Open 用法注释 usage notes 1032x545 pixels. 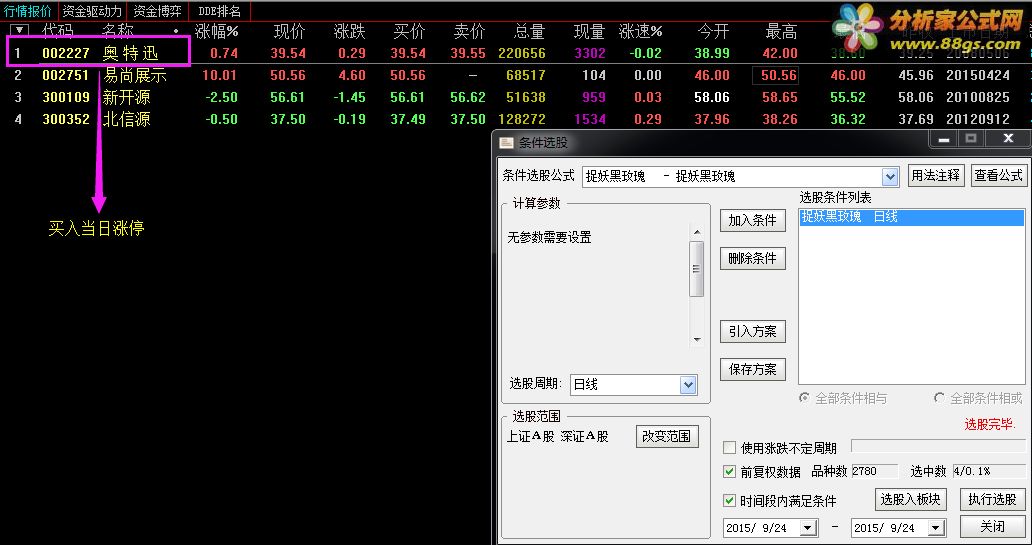[x=935, y=176]
